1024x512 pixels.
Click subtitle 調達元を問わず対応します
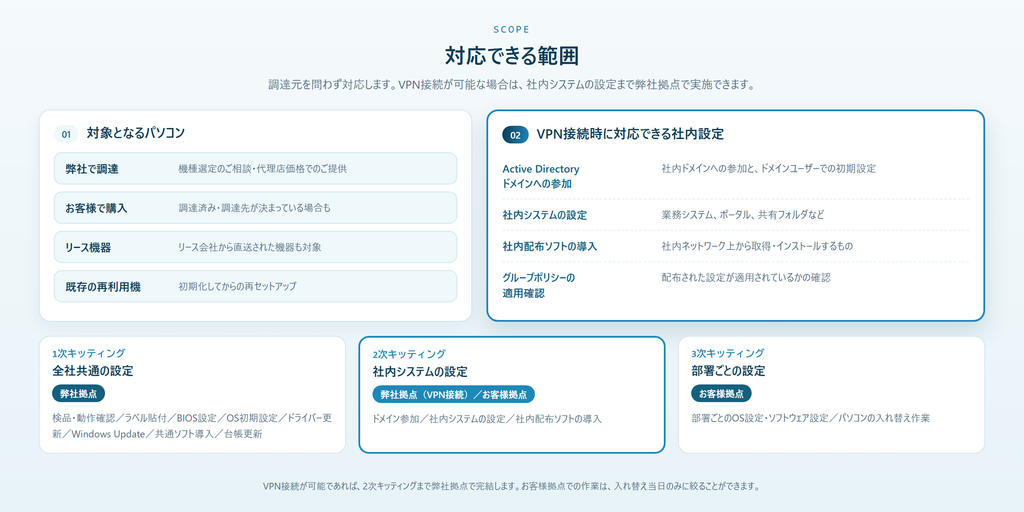511,85
